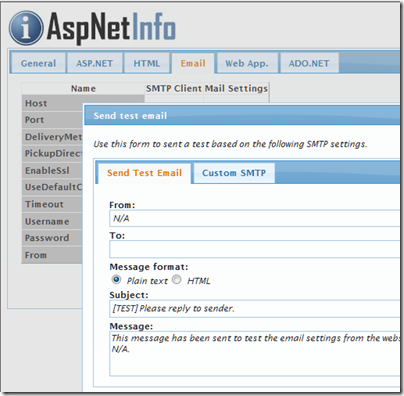Screen dimensions: 404x396
Task: Switch to the Custom SMTP tab
Action: 234,173
